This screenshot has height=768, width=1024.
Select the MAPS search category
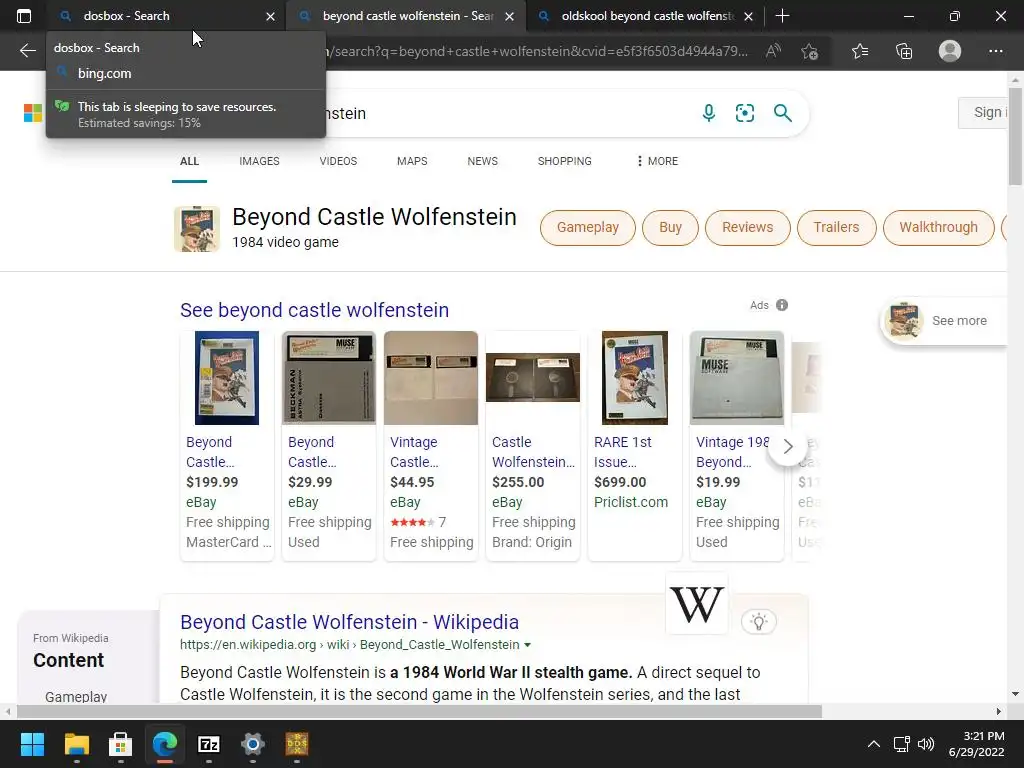(412, 161)
